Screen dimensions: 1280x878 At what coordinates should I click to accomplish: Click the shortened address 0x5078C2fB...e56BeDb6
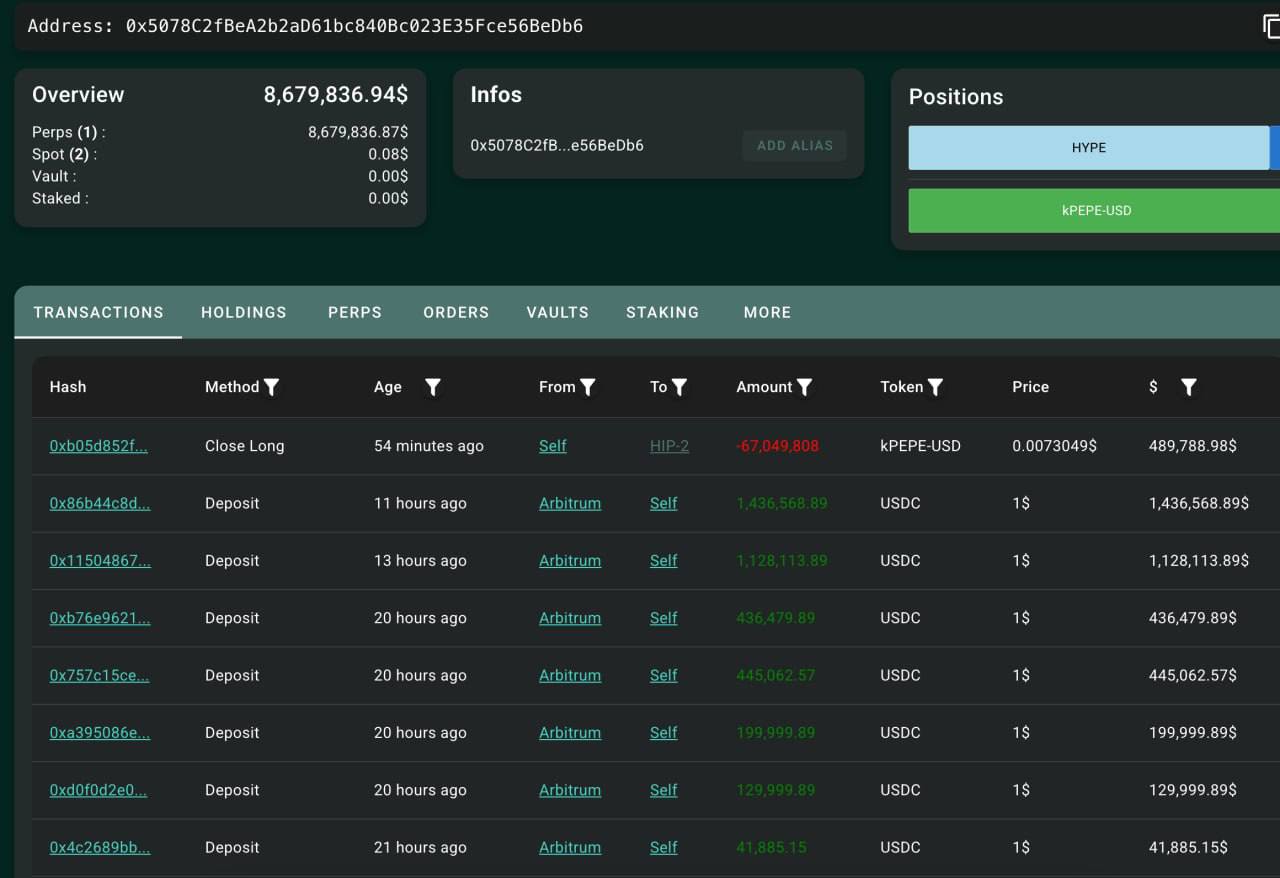pos(557,146)
